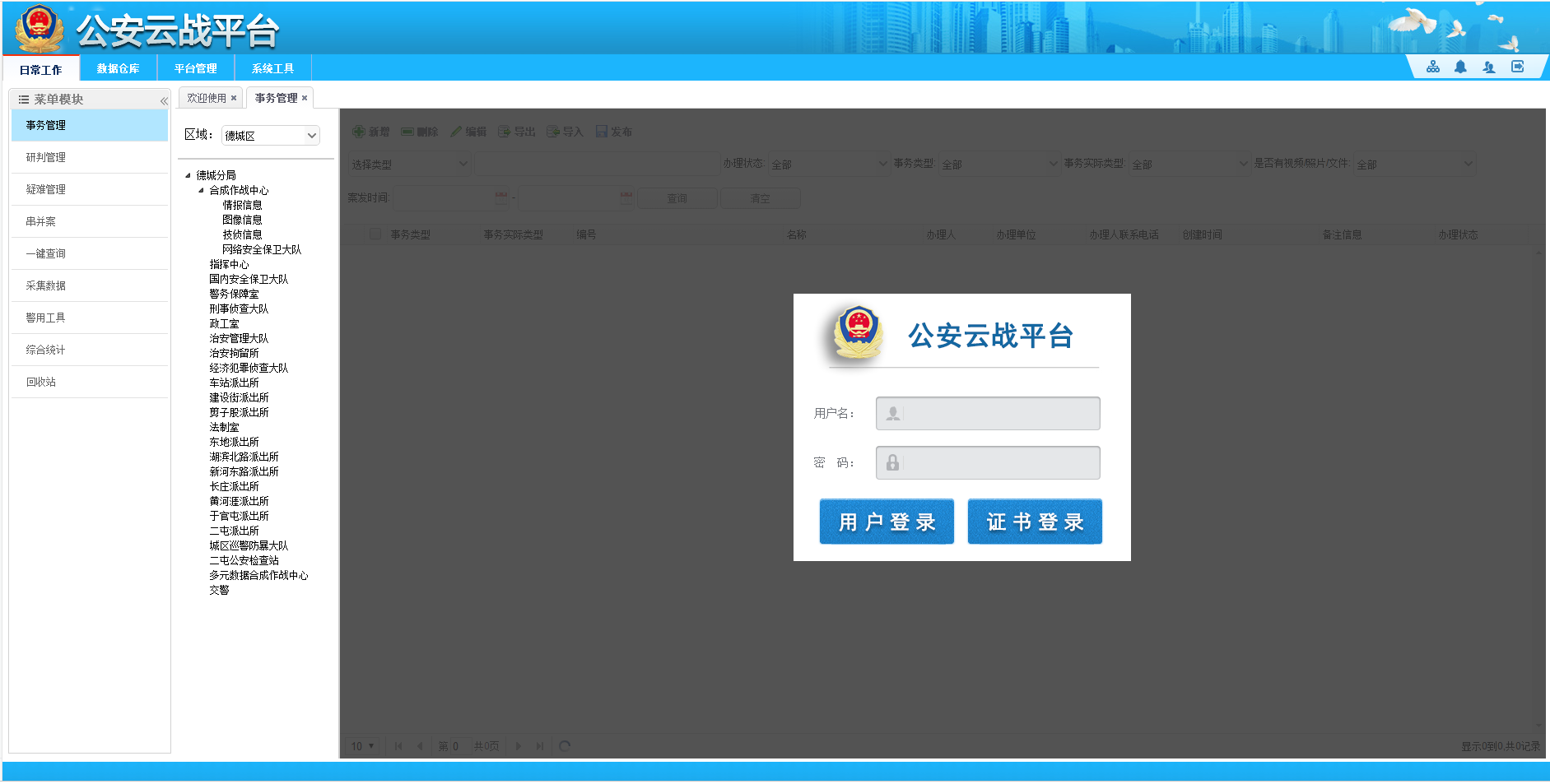Tick the select-all checkbox in the table header

click(375, 234)
